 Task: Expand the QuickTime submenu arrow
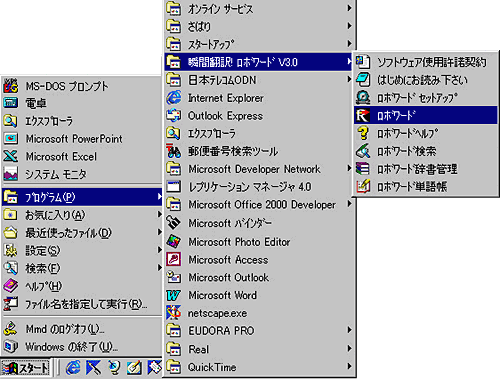click(349, 366)
